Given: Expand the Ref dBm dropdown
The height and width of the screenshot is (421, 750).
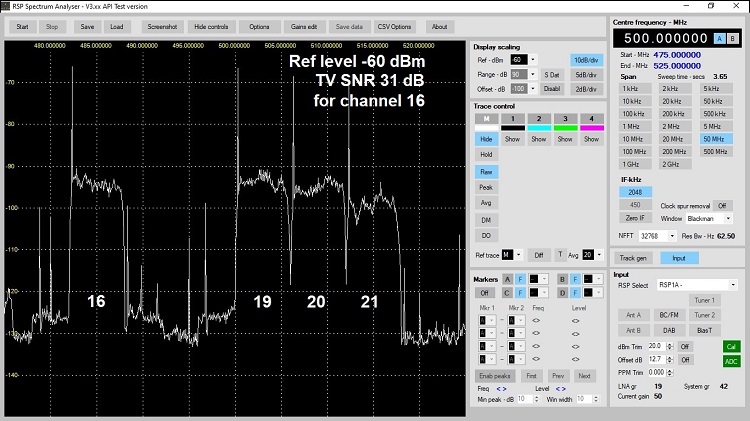Looking at the screenshot, I should point(532,60).
